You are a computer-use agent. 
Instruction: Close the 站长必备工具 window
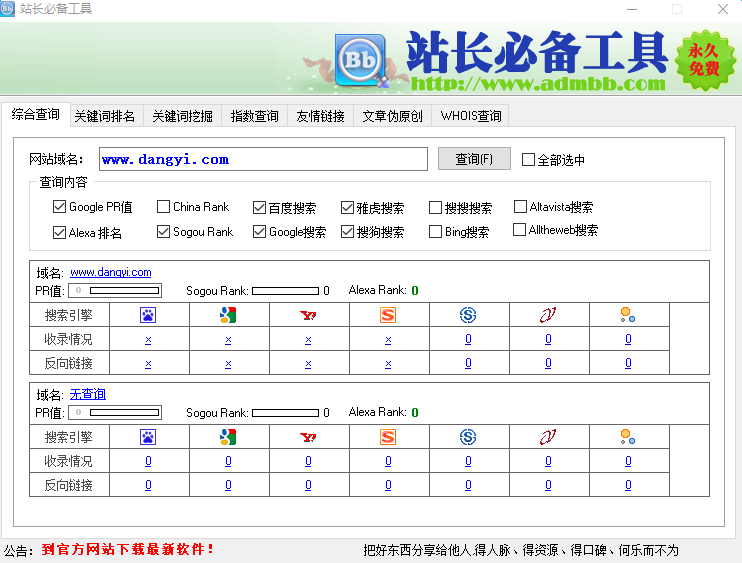[x=723, y=9]
